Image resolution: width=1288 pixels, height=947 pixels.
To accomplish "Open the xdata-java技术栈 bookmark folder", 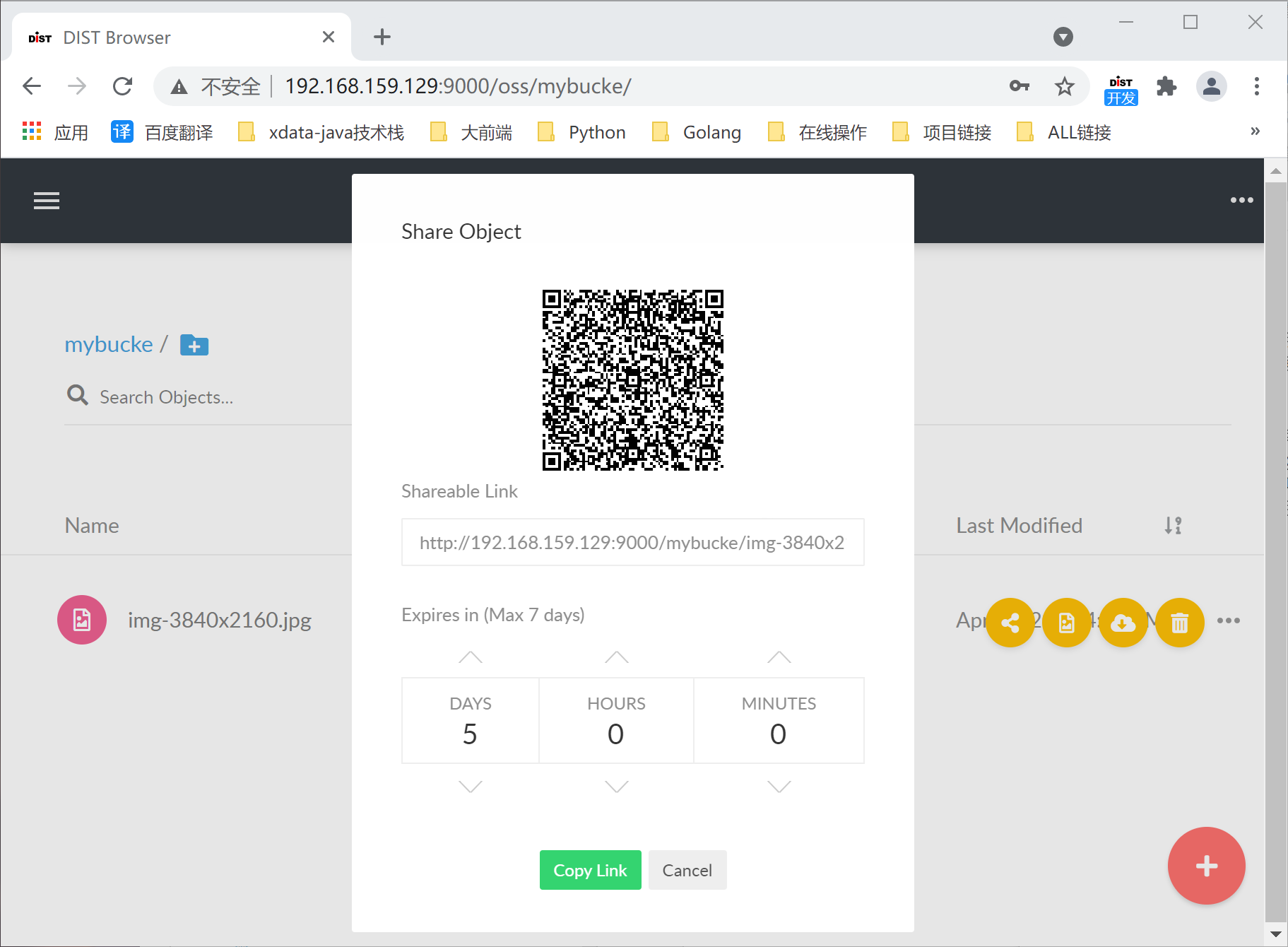I will [321, 132].
